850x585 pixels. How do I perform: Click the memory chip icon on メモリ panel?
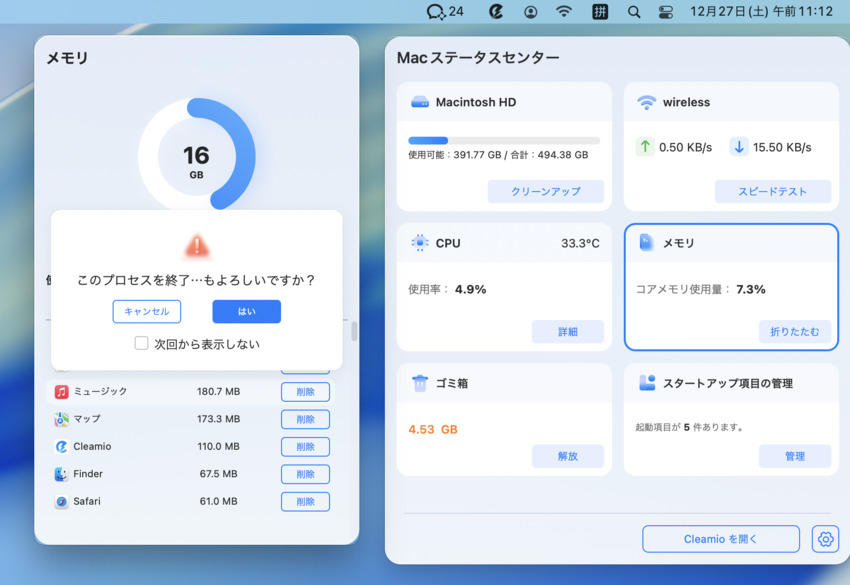647,242
